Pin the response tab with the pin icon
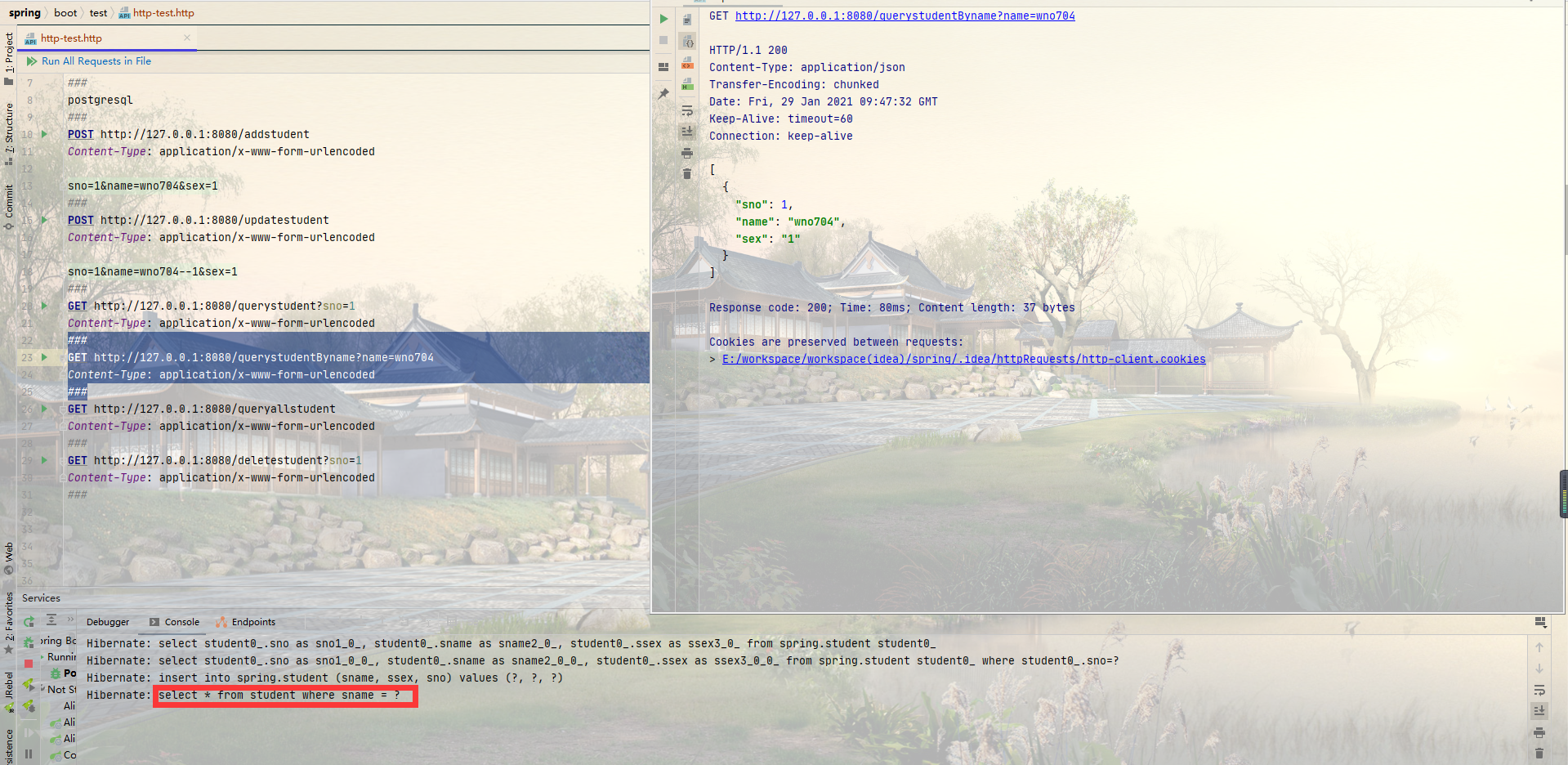Viewport: 1568px width, 765px height. pos(663,94)
